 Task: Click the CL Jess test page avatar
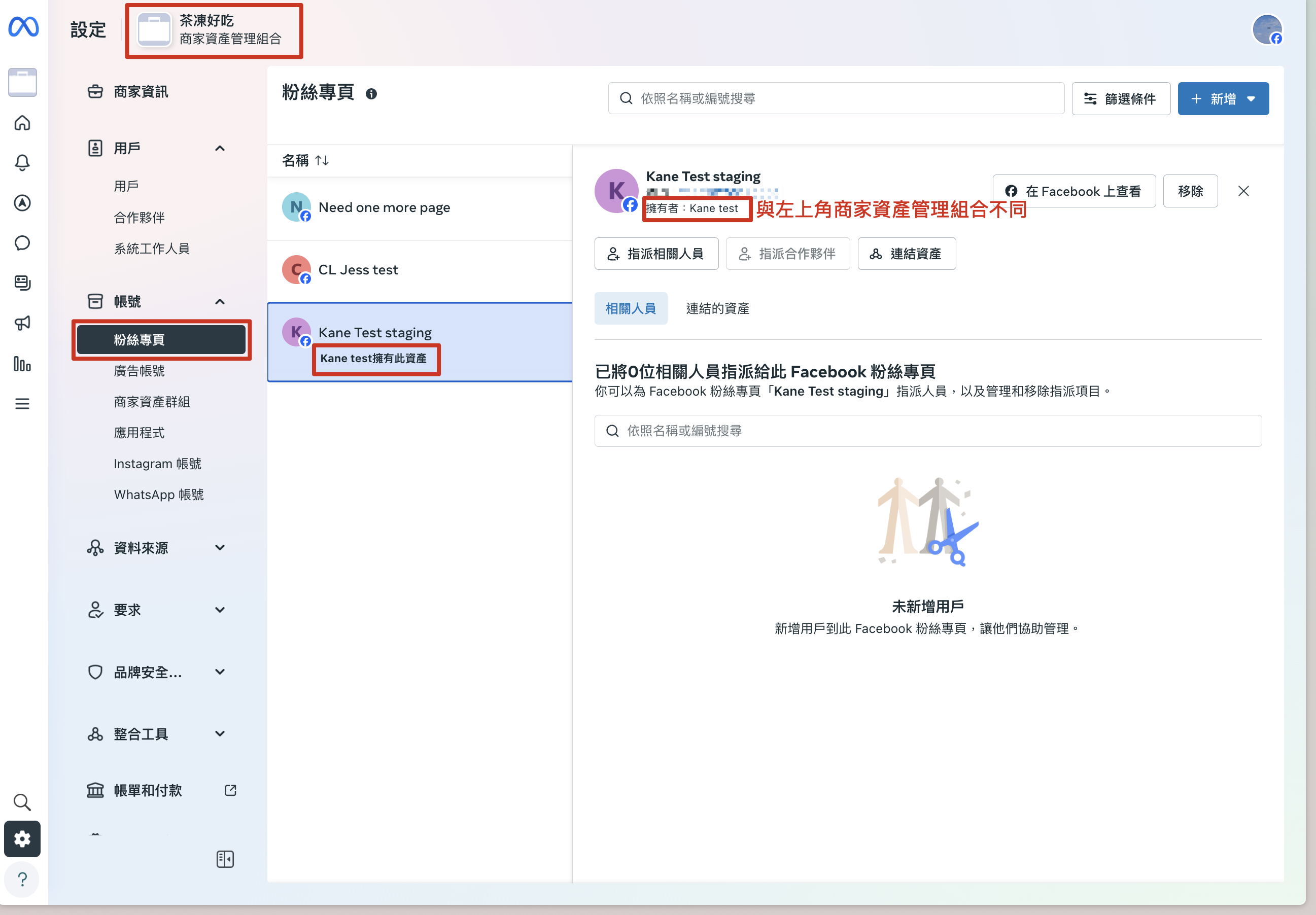point(296,270)
